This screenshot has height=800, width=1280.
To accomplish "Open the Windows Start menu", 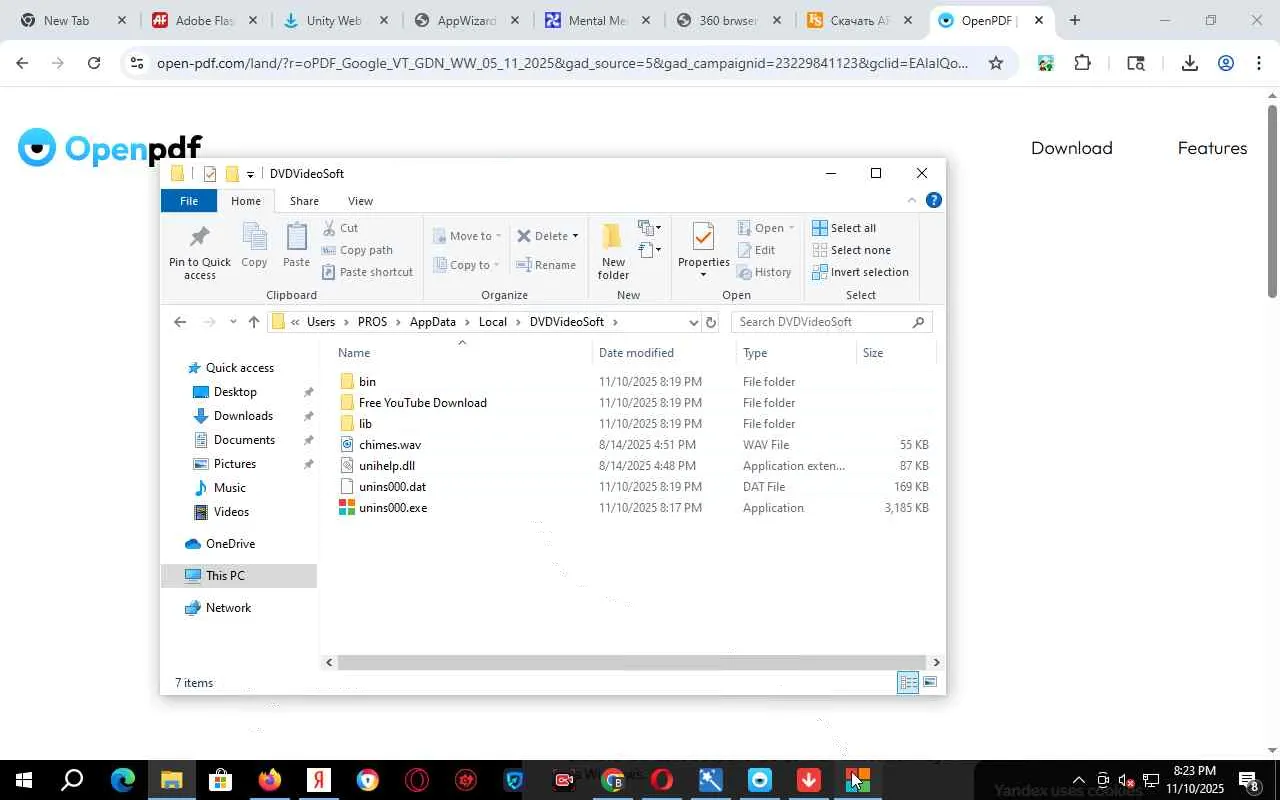I will click(24, 780).
